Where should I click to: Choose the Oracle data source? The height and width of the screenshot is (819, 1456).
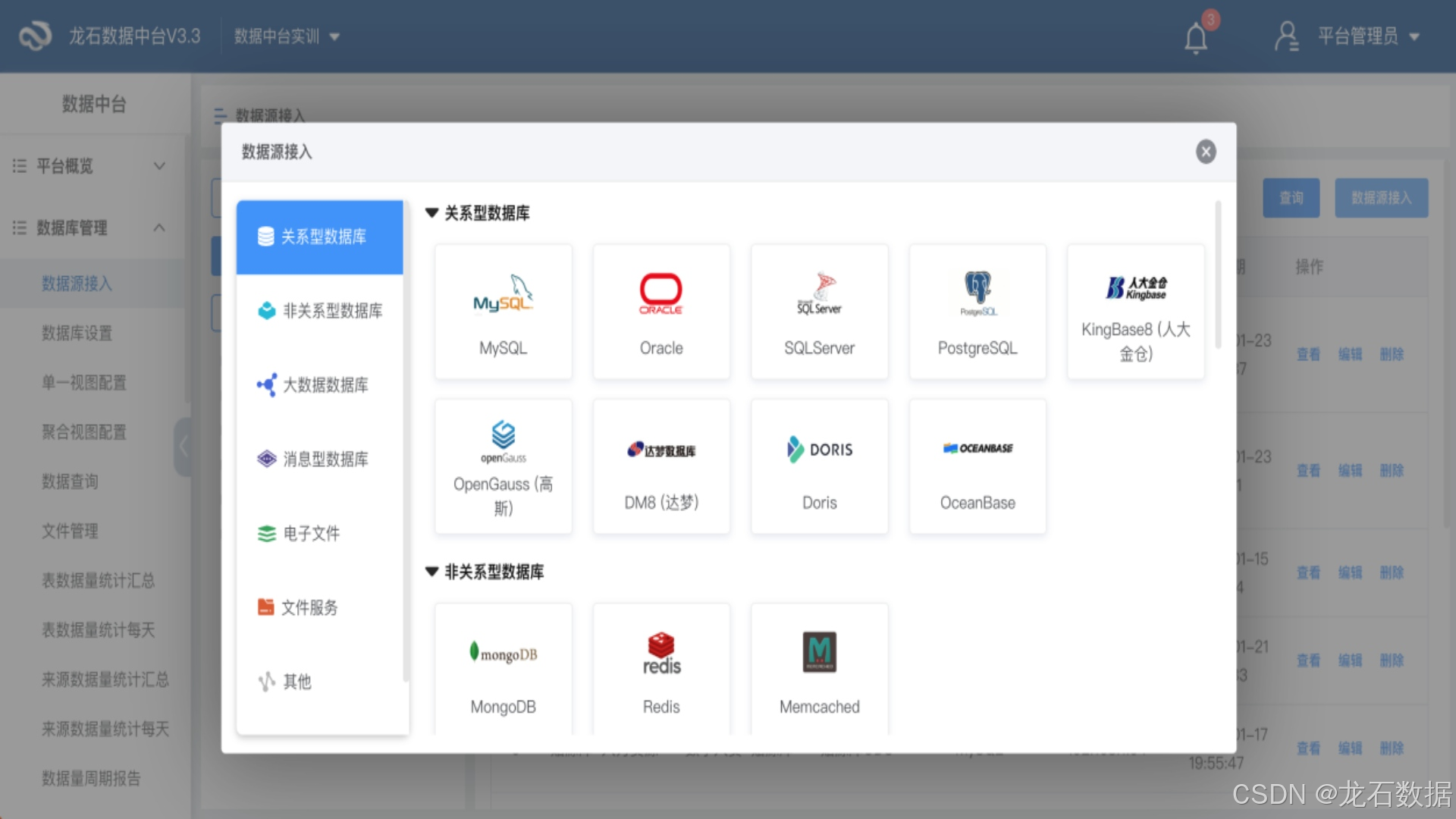coord(661,312)
